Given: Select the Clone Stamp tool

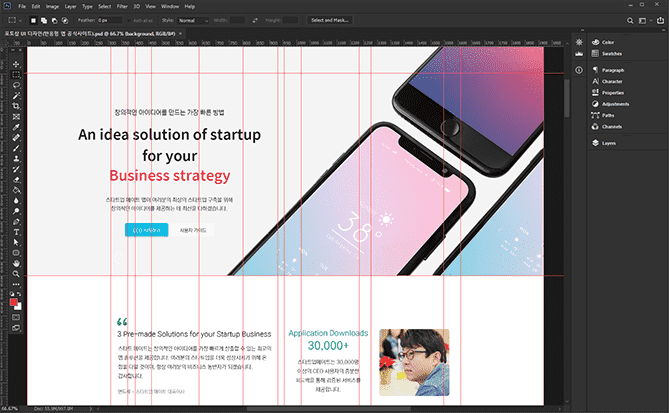Looking at the screenshot, I should click(x=16, y=158).
